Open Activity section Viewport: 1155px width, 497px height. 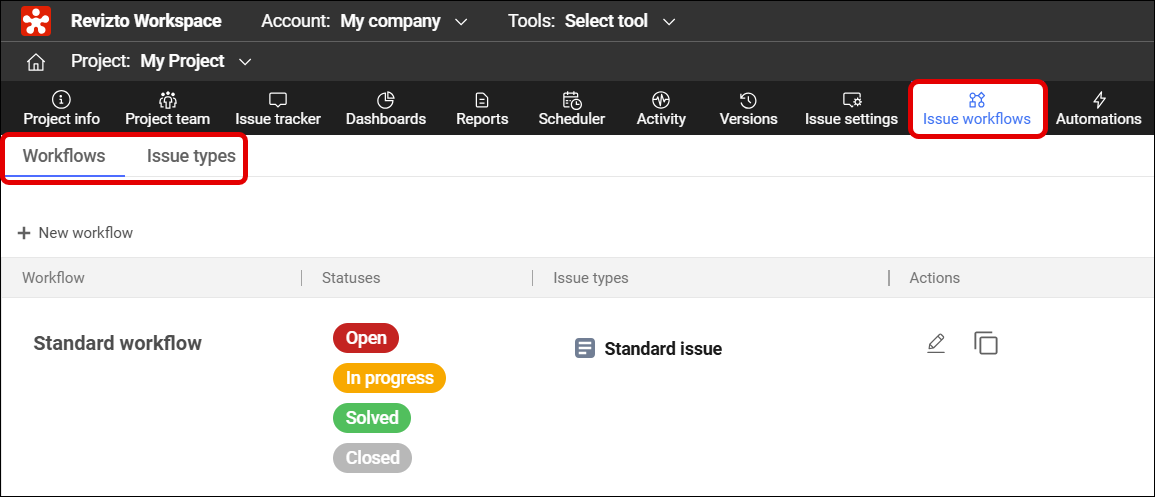[661, 109]
